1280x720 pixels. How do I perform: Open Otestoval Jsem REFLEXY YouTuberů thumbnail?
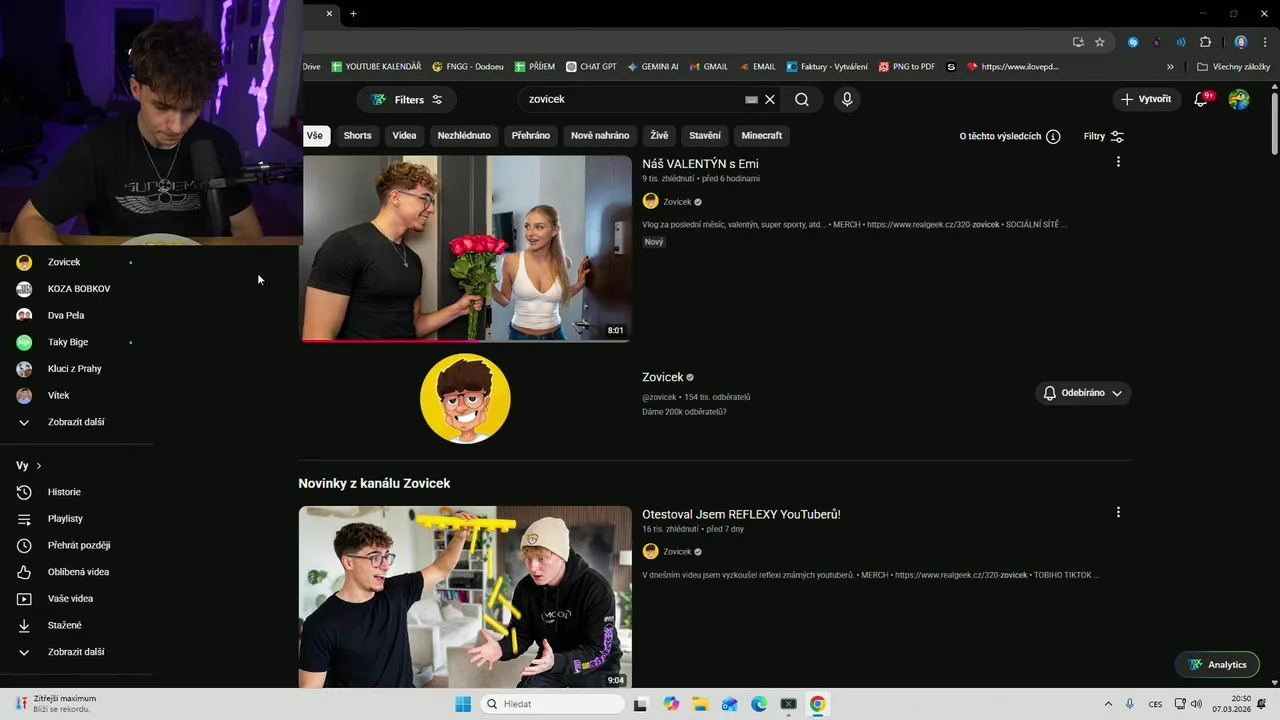(465, 597)
